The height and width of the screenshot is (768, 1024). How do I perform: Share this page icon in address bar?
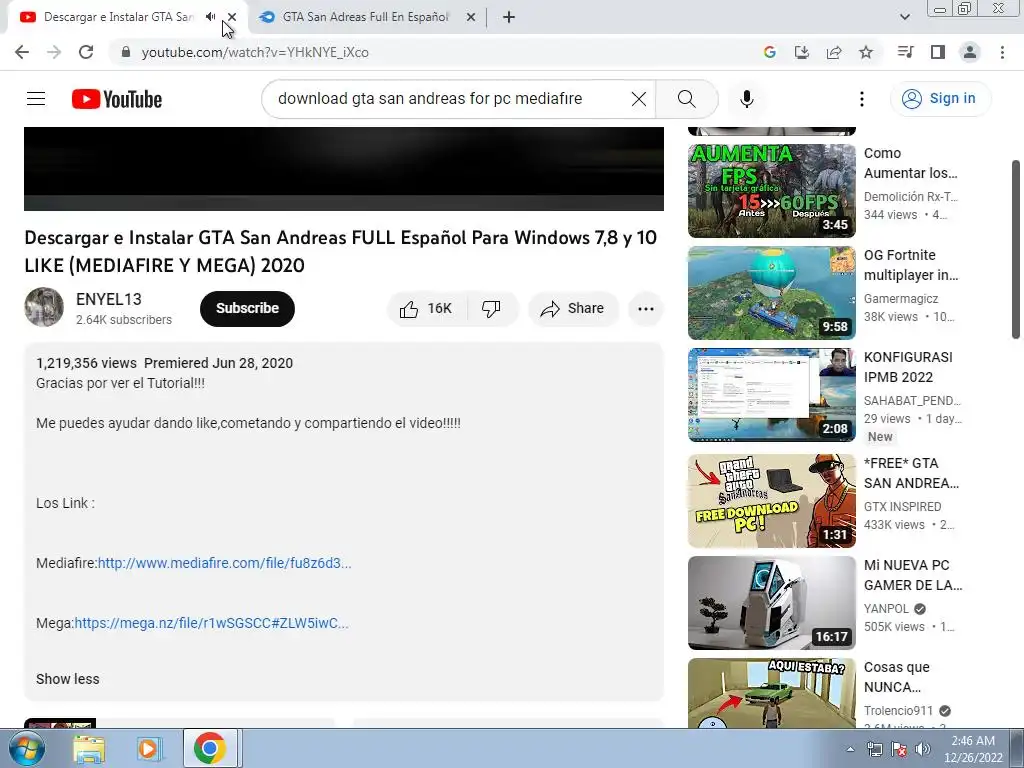point(834,52)
